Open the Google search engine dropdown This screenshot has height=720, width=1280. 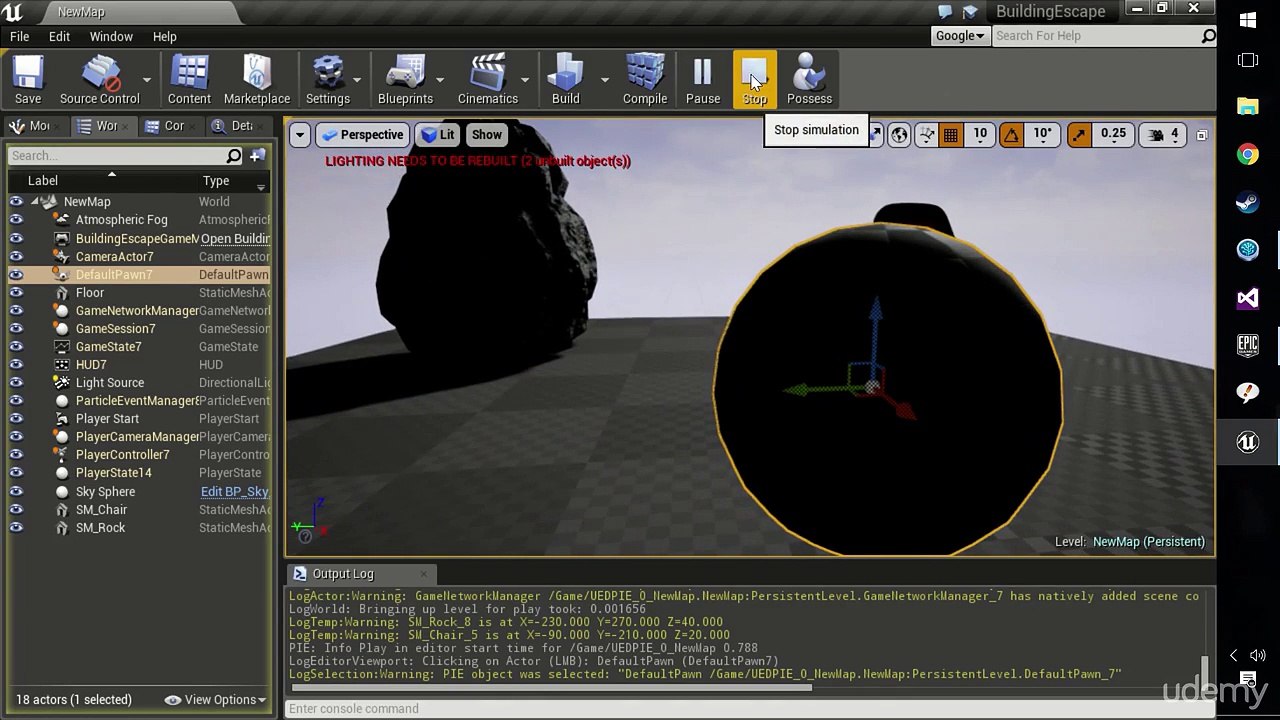point(959,36)
